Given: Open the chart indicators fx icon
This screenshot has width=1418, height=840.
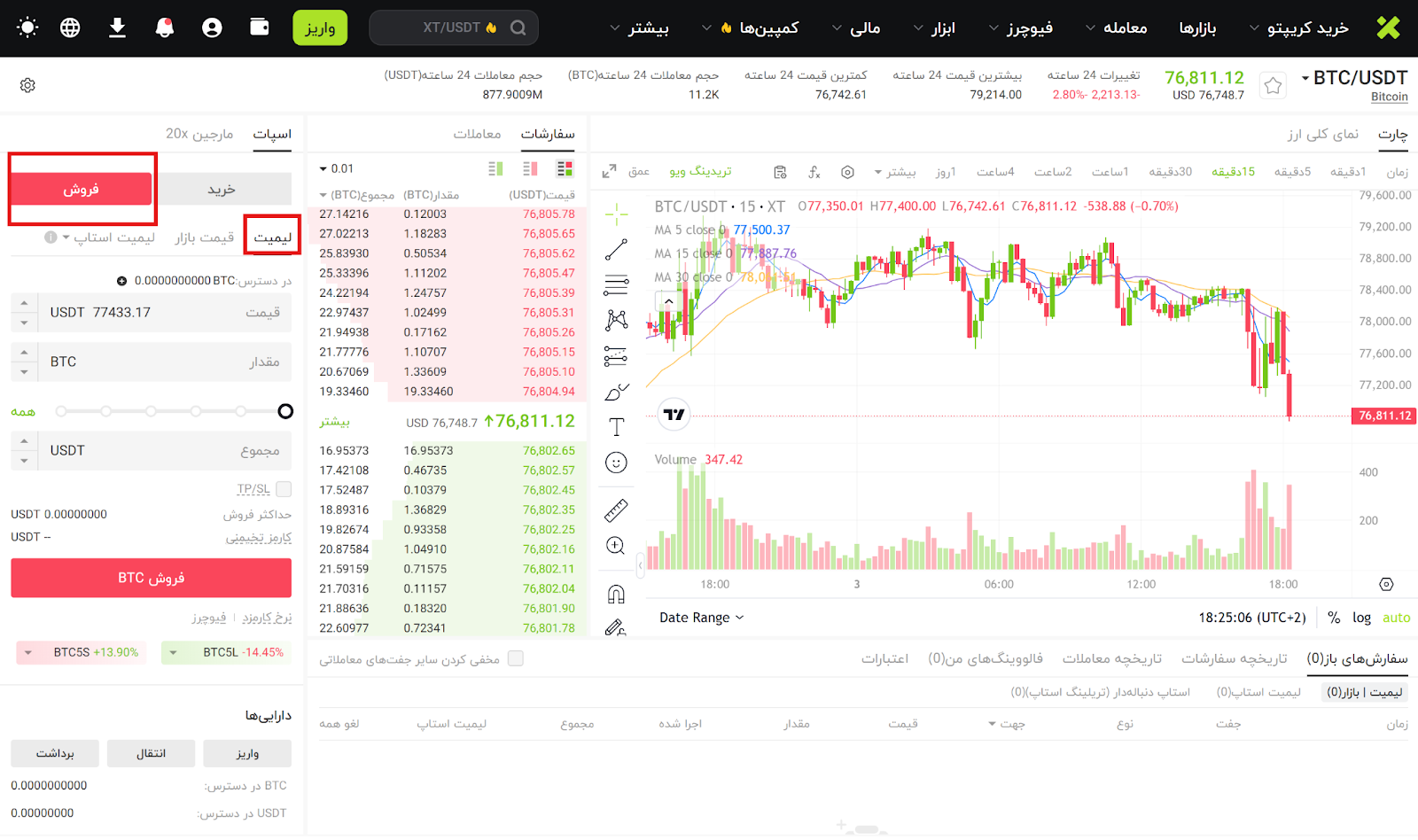Looking at the screenshot, I should pyautogui.click(x=814, y=172).
